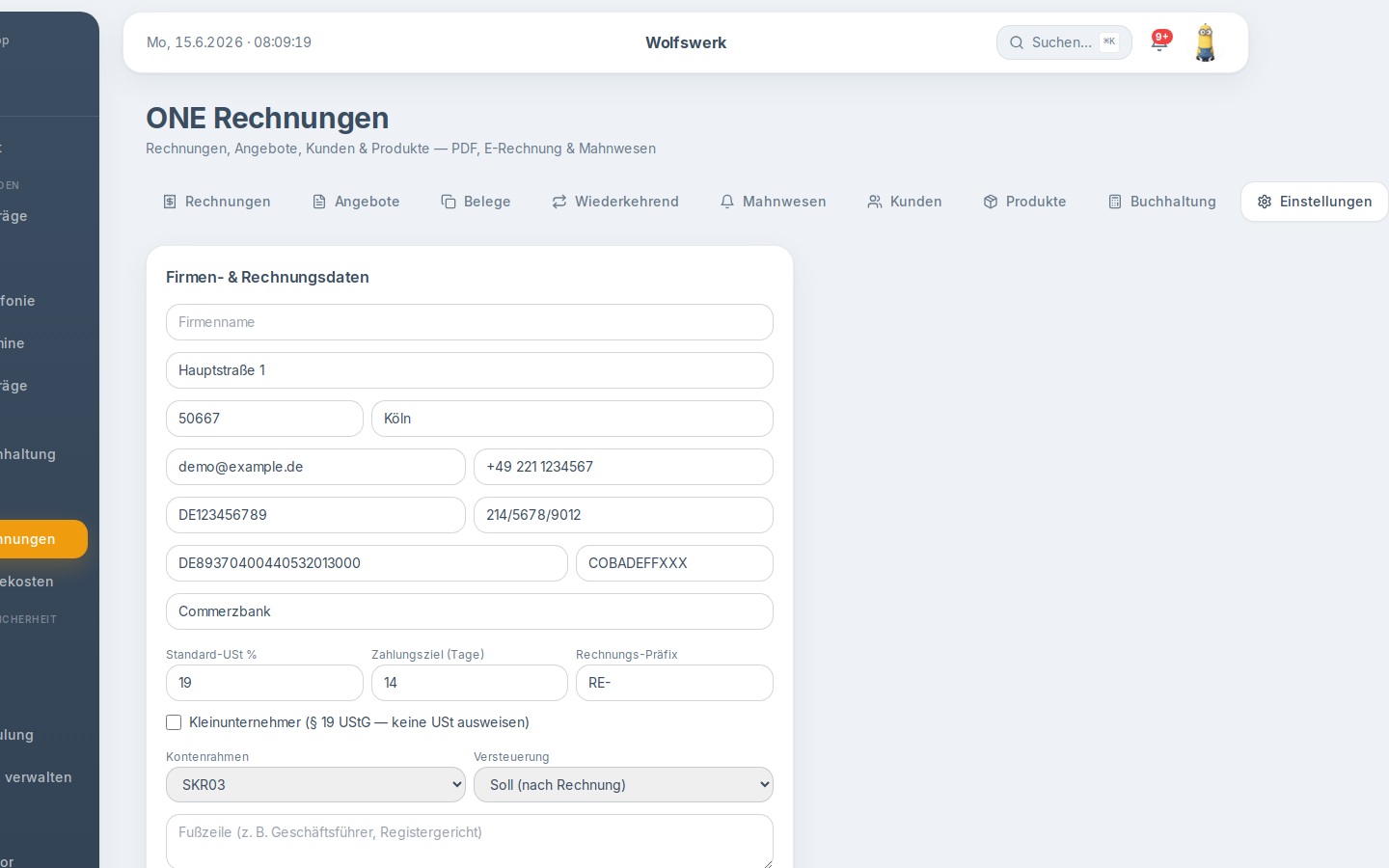This screenshot has height=868, width=1389.
Task: Click the IBAN field starting DE8937
Action: [367, 563]
